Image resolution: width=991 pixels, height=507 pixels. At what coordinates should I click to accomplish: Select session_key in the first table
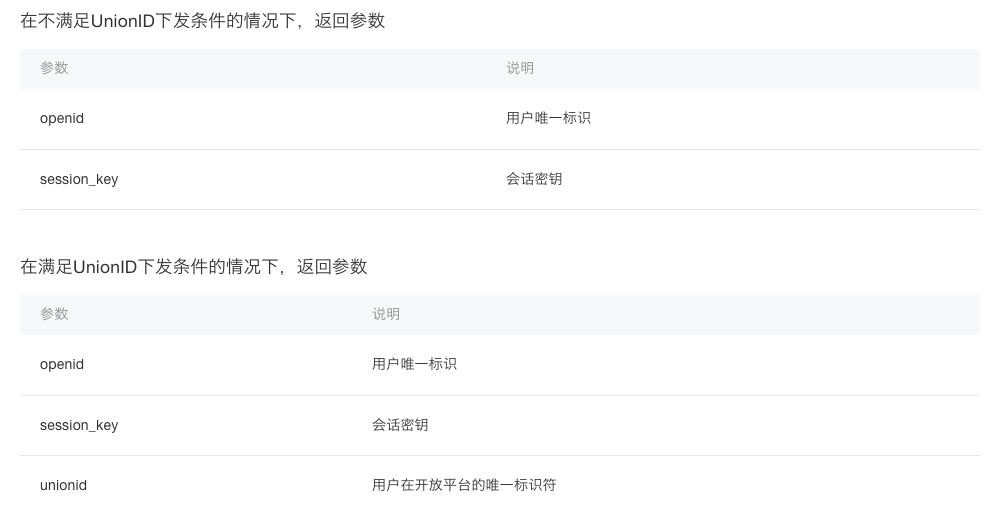[x=79, y=179]
